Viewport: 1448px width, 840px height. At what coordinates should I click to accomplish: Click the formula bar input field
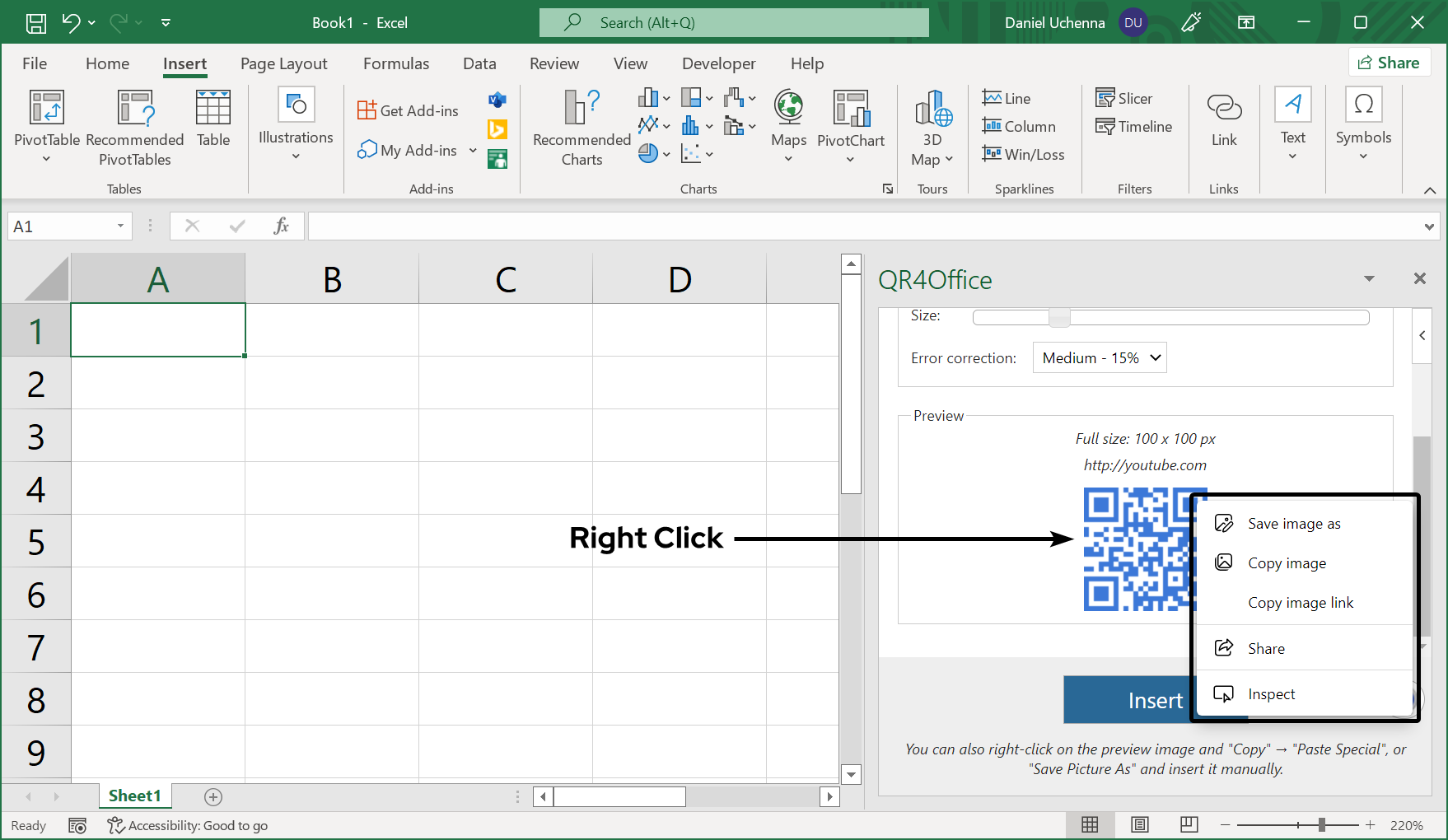pos(865,226)
